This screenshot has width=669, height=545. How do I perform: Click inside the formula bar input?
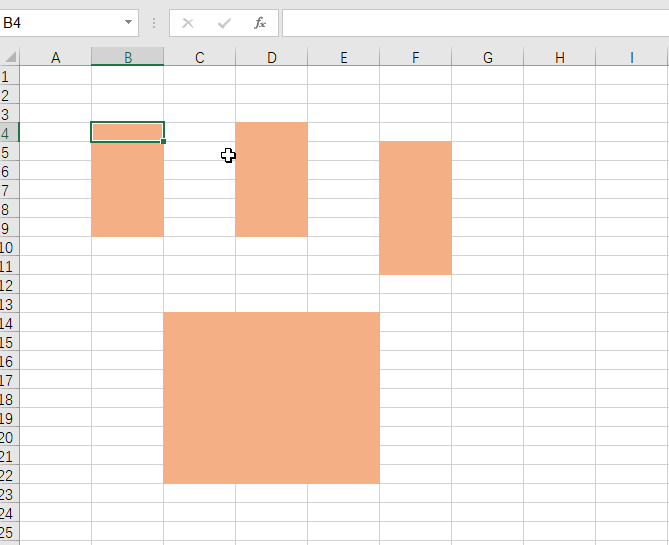pyautogui.click(x=475, y=23)
